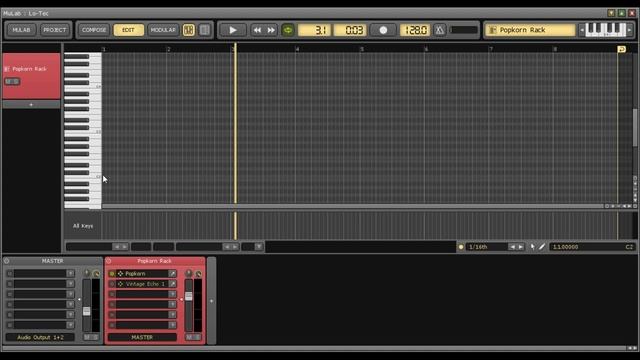
Task: Click the All Keys label
Action: click(x=83, y=226)
